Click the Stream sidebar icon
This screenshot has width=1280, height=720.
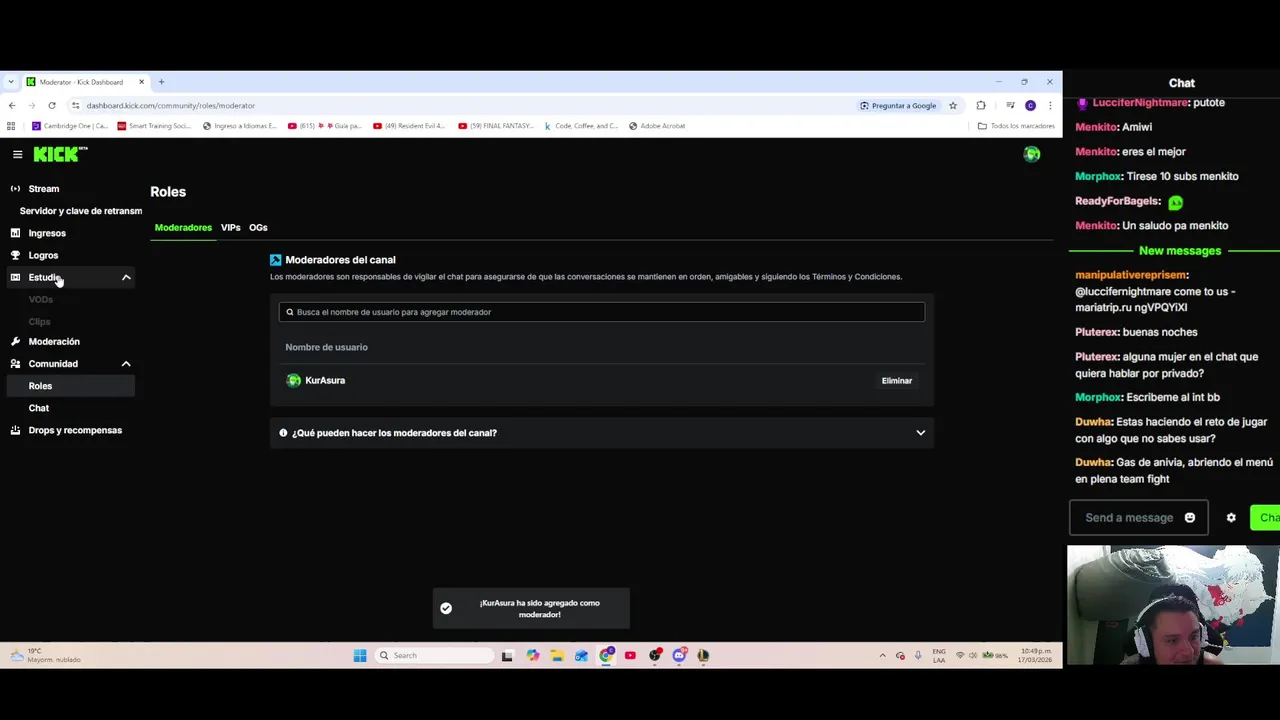point(15,189)
